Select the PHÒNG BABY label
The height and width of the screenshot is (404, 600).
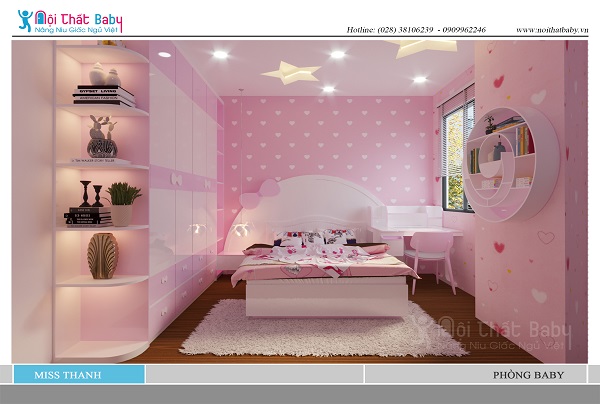[528, 375]
